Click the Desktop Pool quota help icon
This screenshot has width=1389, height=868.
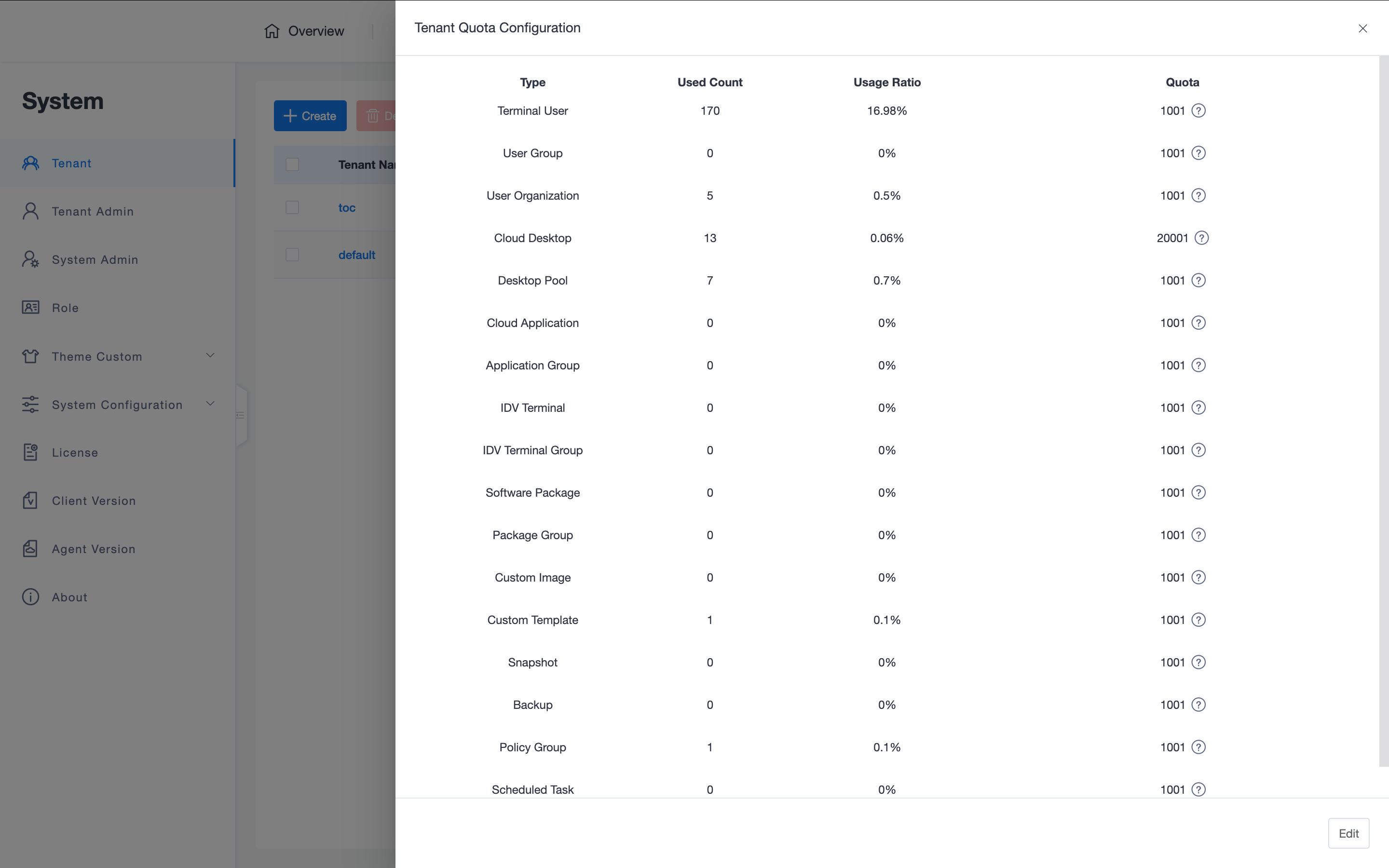coord(1198,281)
